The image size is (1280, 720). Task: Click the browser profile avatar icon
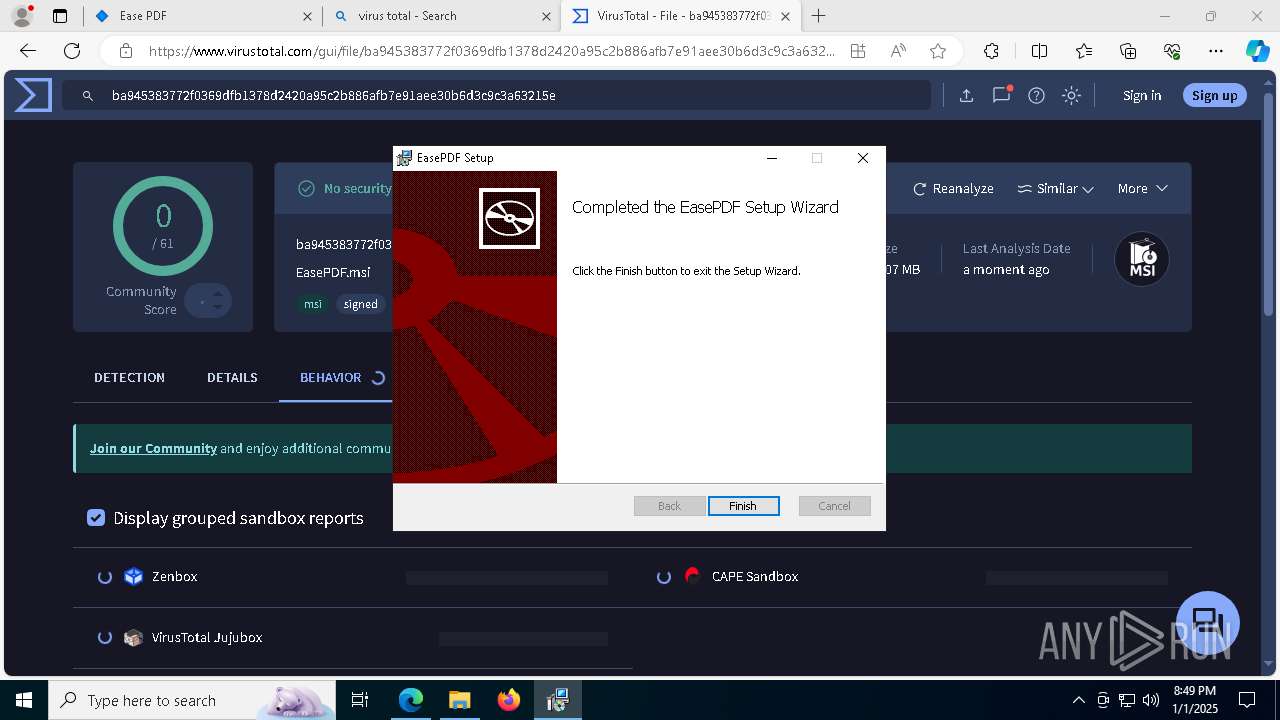click(x=22, y=16)
